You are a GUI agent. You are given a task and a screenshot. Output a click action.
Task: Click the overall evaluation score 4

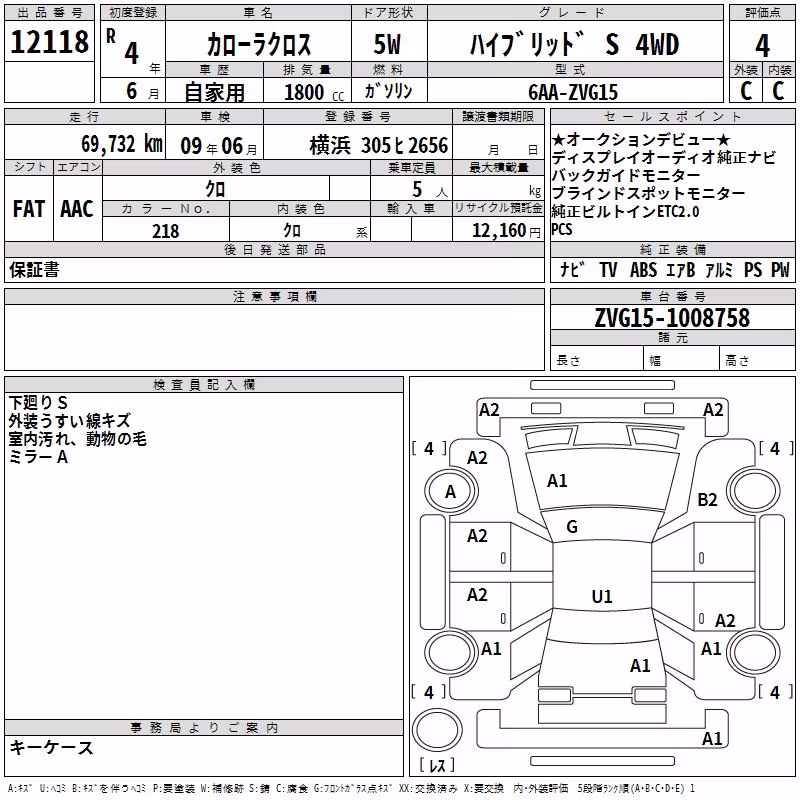point(762,45)
